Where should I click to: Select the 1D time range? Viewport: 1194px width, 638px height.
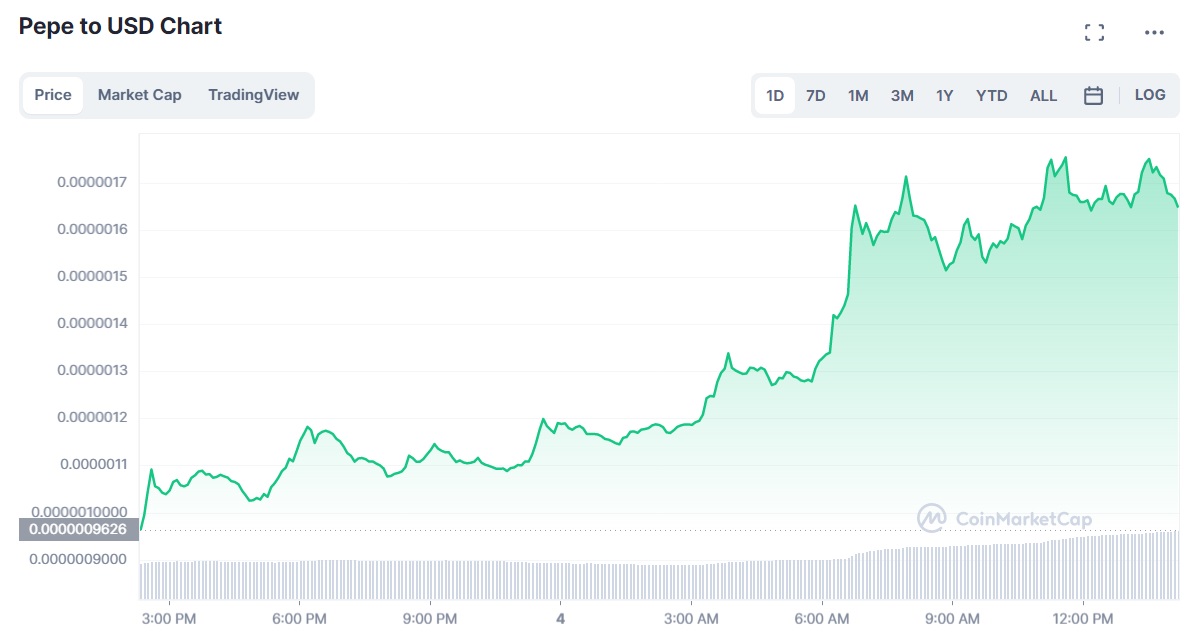tap(775, 96)
